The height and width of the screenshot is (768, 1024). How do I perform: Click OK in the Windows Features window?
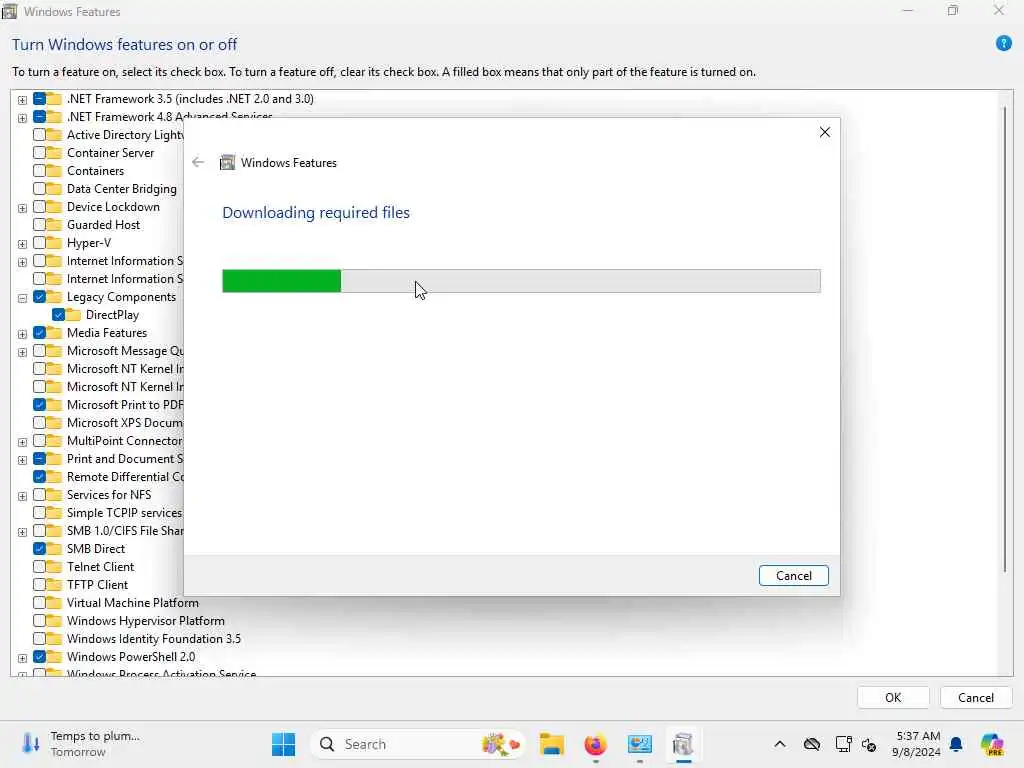[x=893, y=697]
